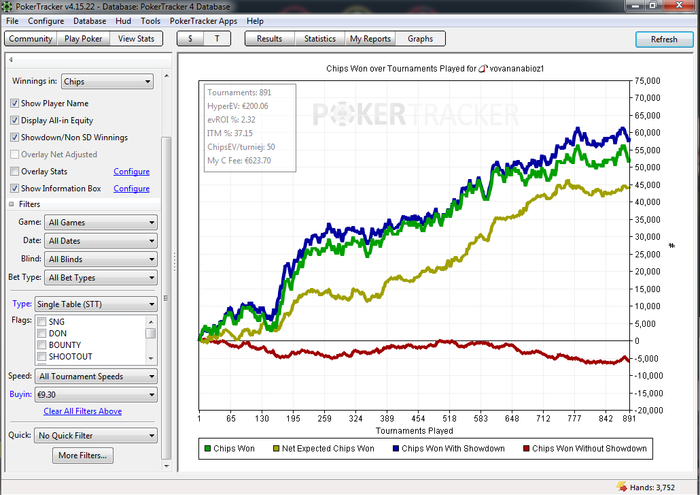
Task: Open the Quick filter dropdown
Action: (96, 435)
